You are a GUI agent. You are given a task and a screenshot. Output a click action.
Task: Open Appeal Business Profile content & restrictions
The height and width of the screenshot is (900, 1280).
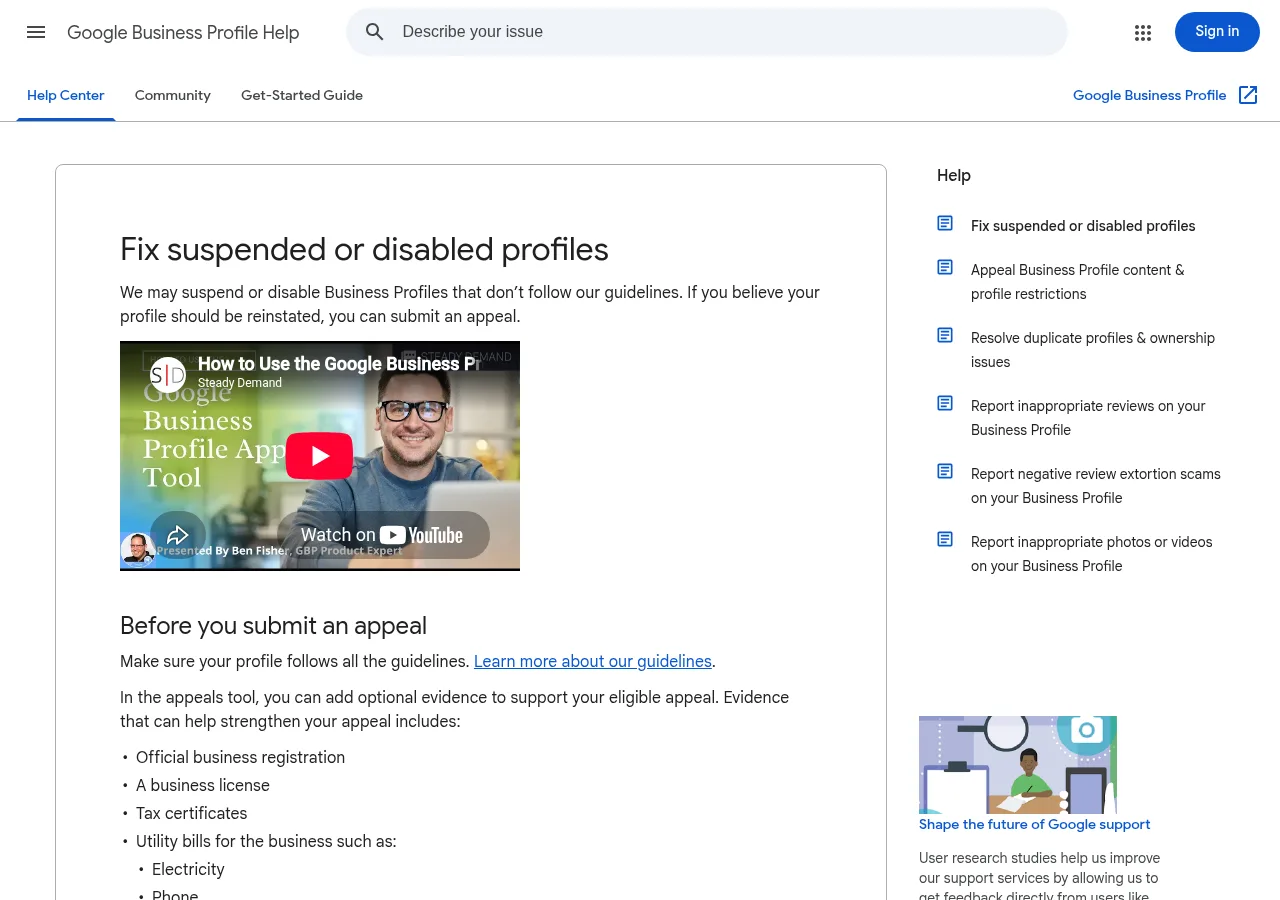pos(1078,282)
